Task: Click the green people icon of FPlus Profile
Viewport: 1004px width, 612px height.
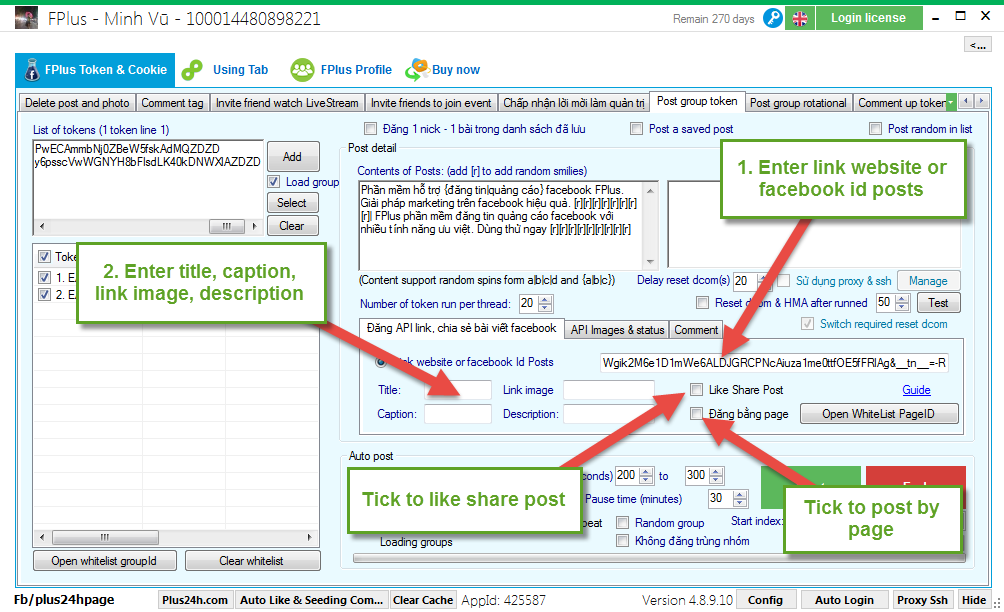Action: 302,70
